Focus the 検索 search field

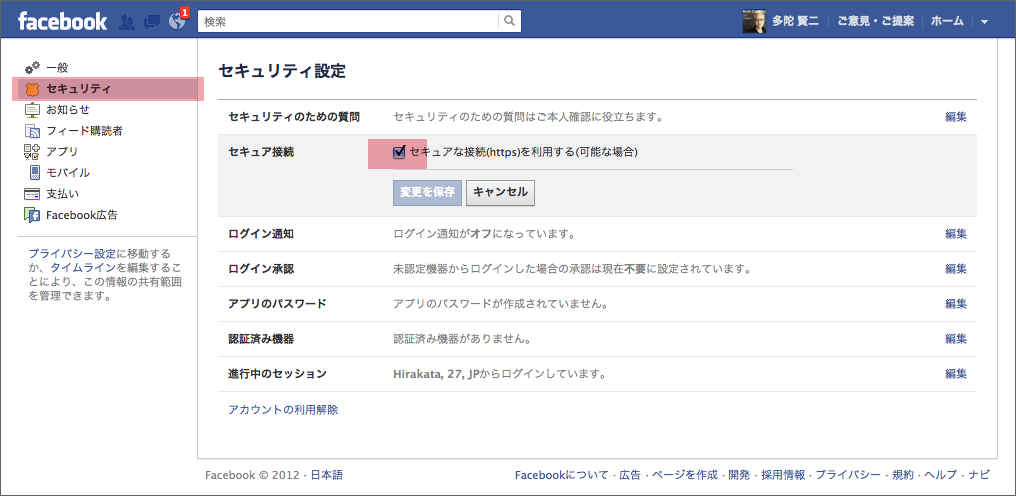[348, 21]
